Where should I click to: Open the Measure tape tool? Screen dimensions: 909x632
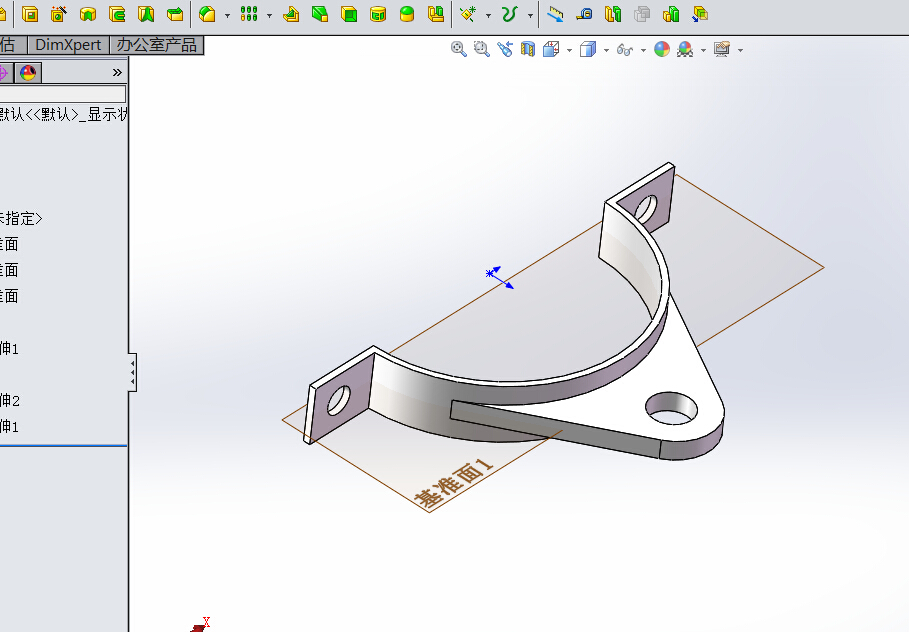pyautogui.click(x=584, y=14)
